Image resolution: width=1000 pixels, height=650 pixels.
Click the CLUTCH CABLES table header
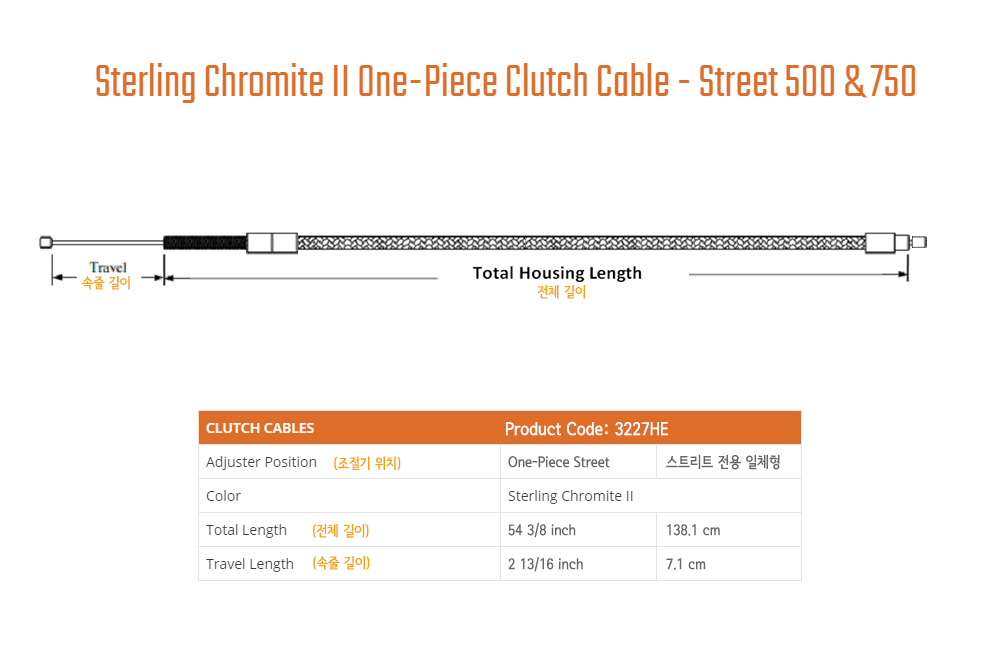[x=260, y=428]
